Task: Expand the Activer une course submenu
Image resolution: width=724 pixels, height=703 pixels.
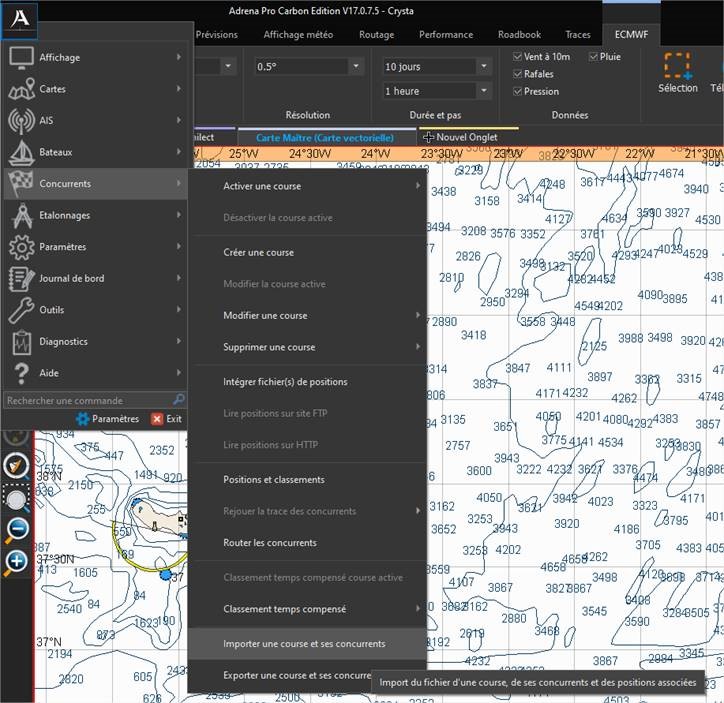Action: coord(418,186)
